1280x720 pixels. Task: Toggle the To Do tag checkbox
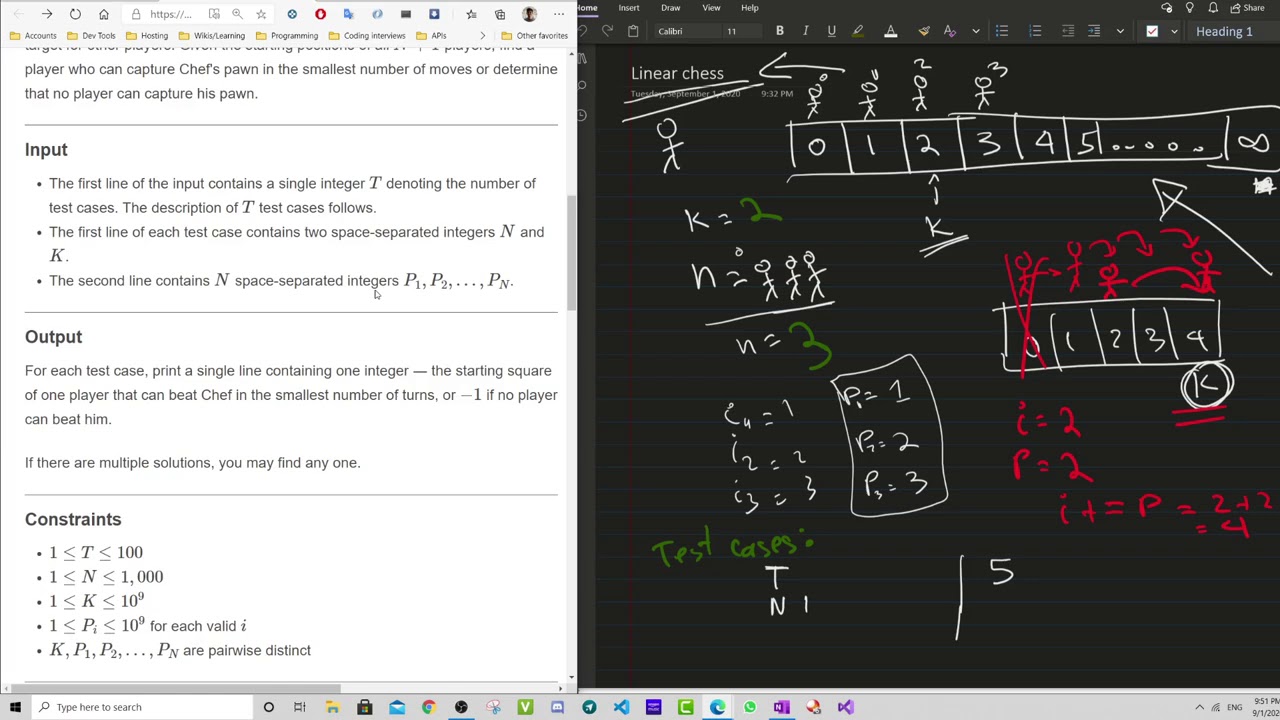point(1152,31)
